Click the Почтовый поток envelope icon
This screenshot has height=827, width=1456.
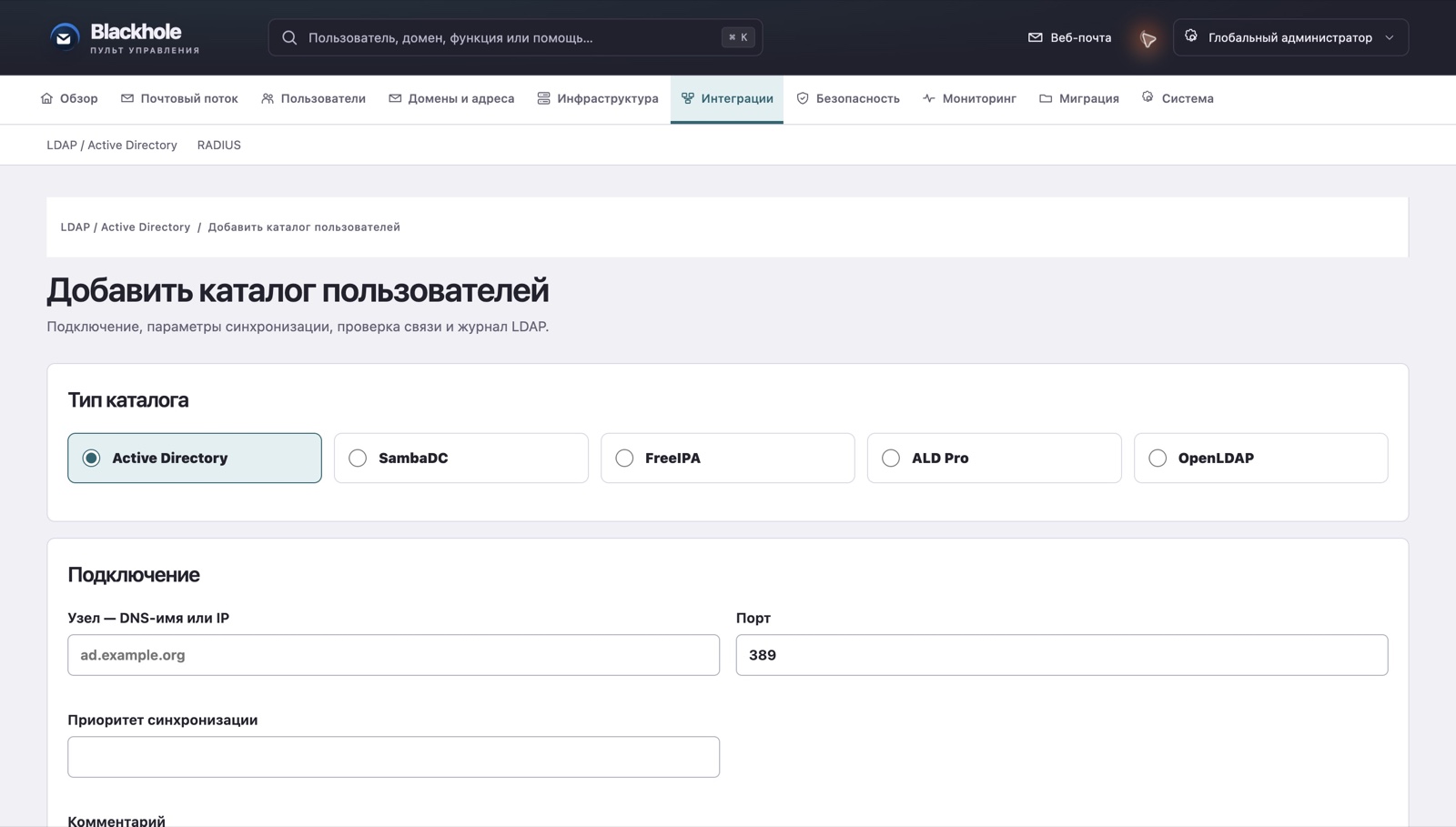tap(127, 98)
